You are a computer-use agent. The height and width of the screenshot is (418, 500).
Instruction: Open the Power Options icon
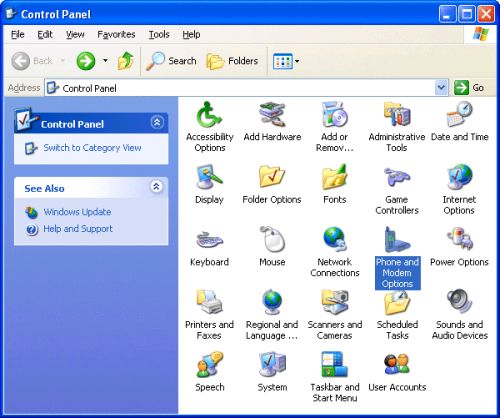[x=459, y=239]
